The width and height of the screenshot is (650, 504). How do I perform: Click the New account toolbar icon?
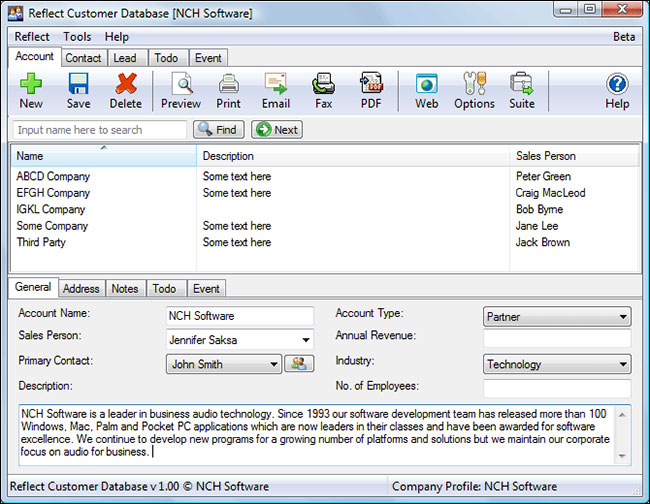31,86
